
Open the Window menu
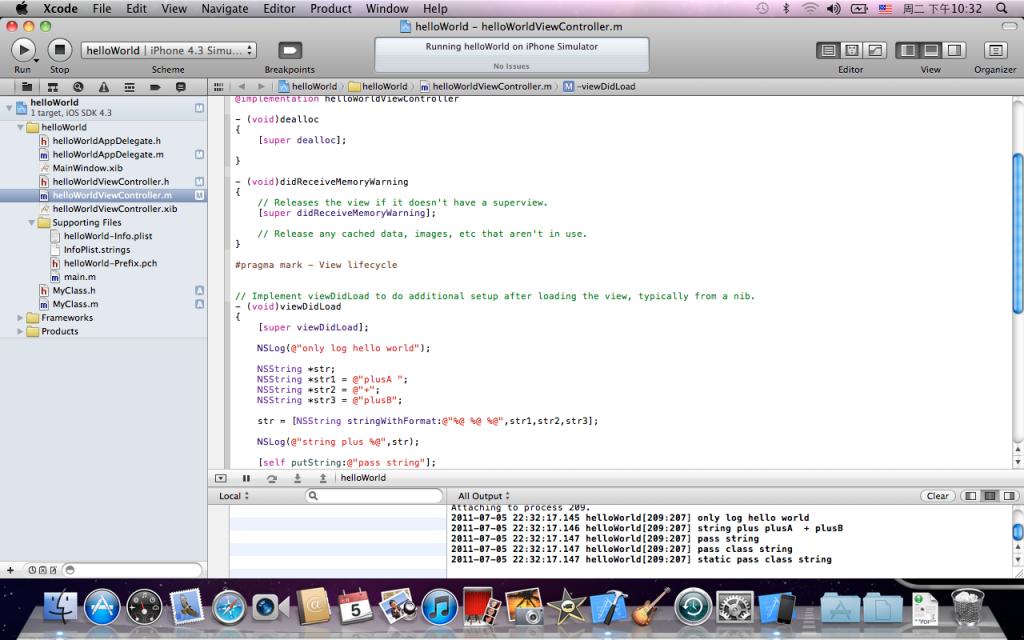pos(387,8)
